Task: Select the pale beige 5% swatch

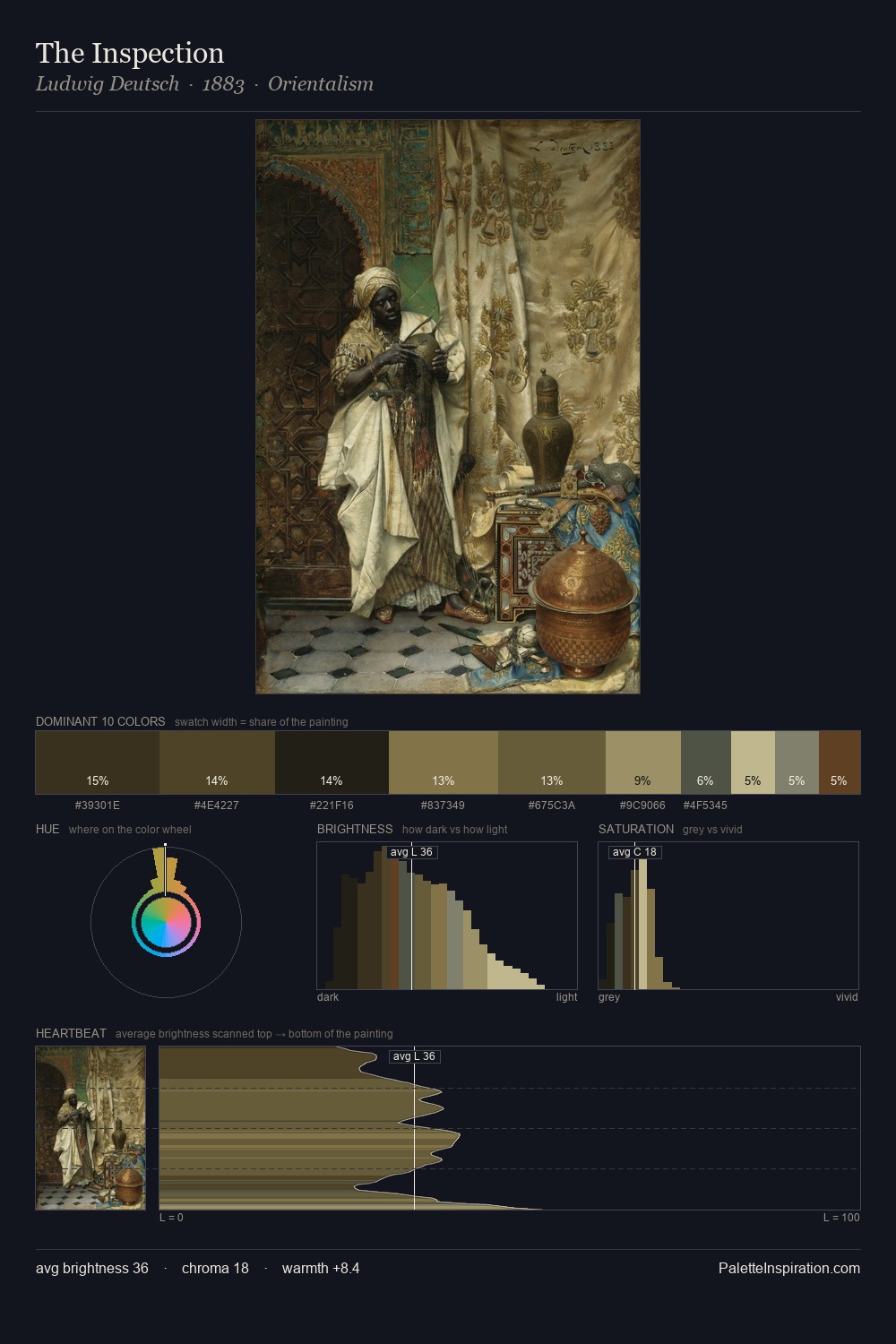Action: click(x=753, y=762)
